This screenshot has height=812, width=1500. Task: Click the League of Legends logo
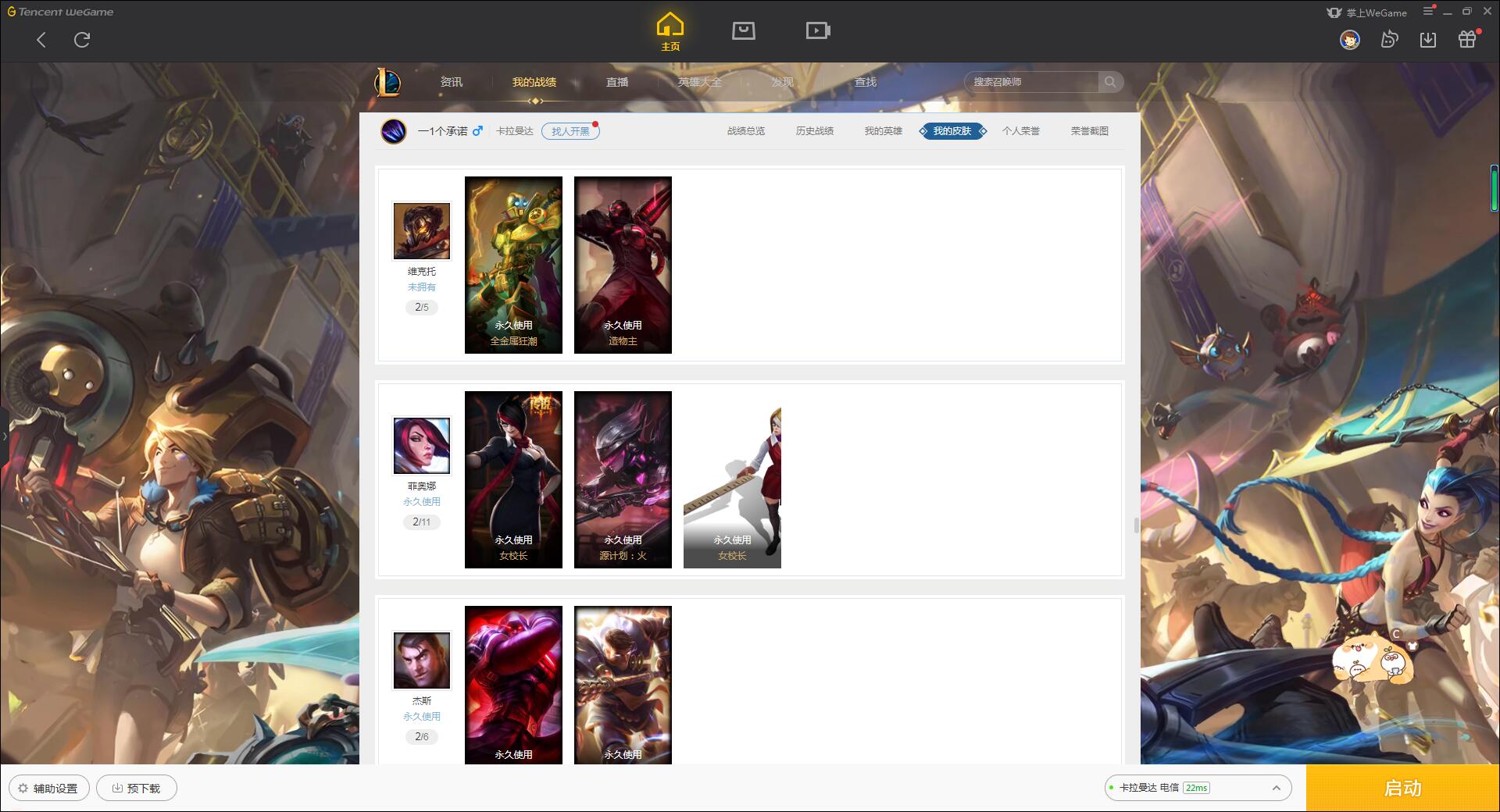(388, 82)
